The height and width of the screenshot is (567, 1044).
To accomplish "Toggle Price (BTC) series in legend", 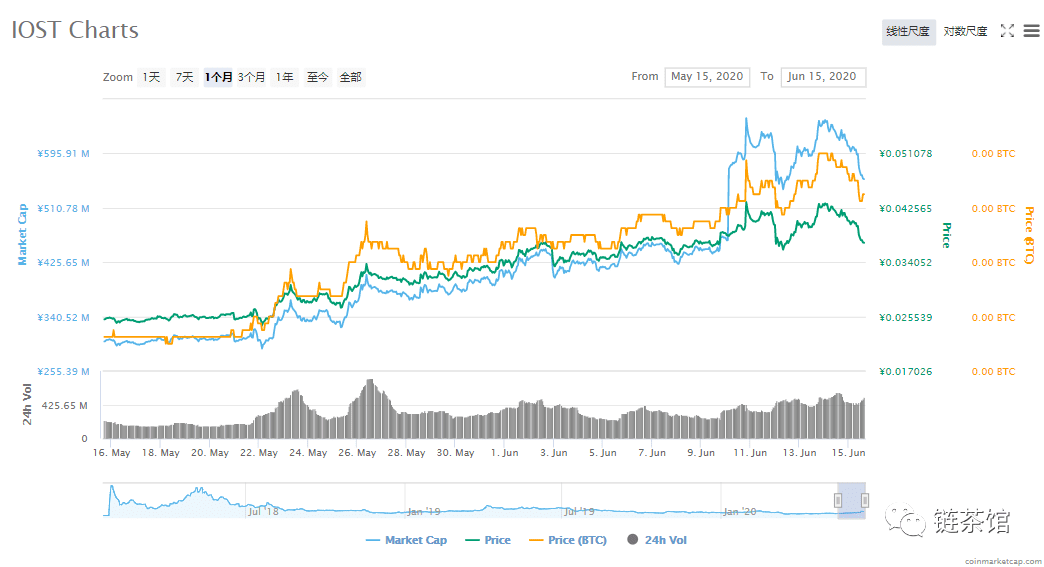I will 568,540.
